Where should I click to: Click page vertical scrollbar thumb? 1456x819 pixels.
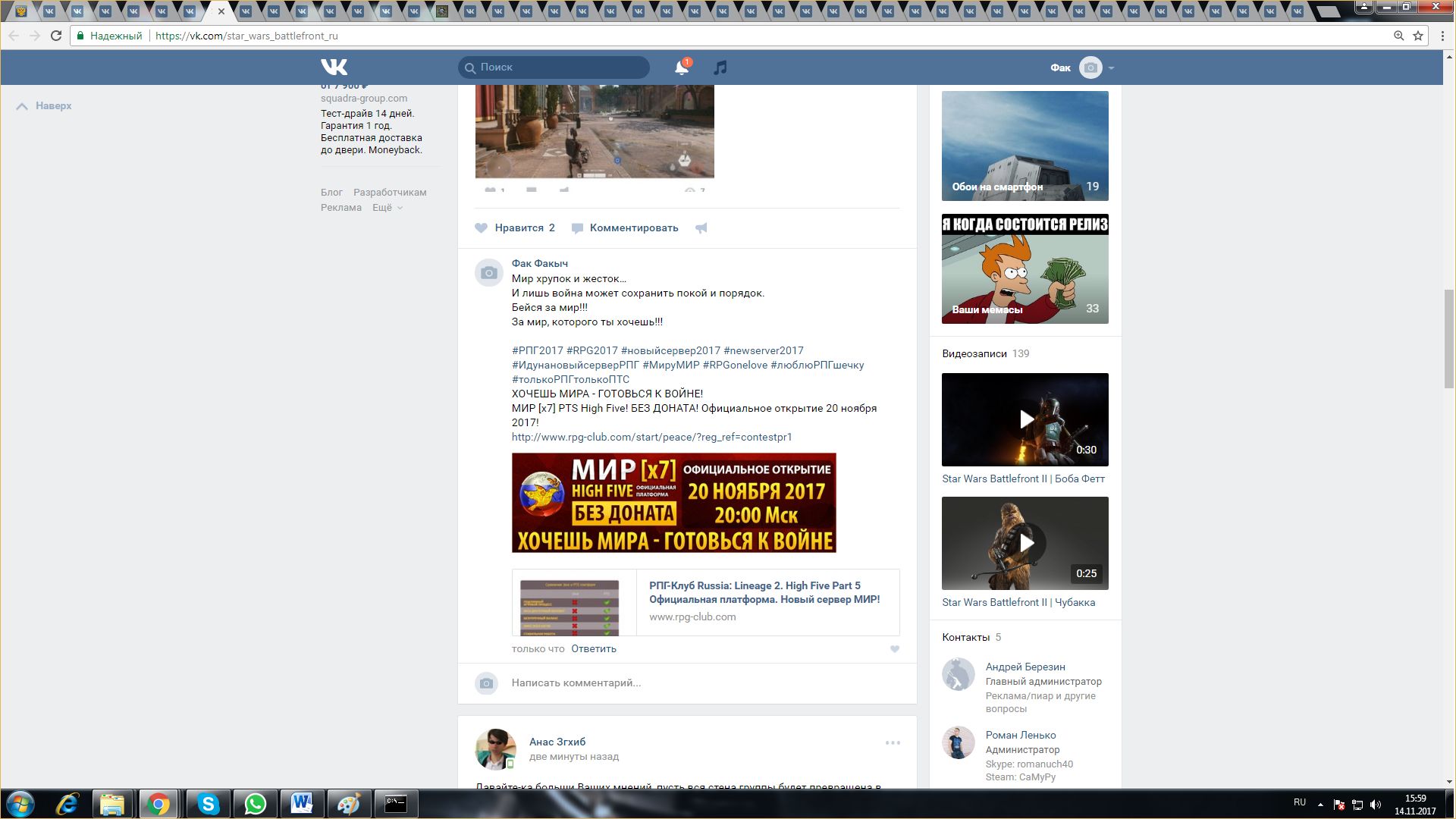(x=1449, y=339)
